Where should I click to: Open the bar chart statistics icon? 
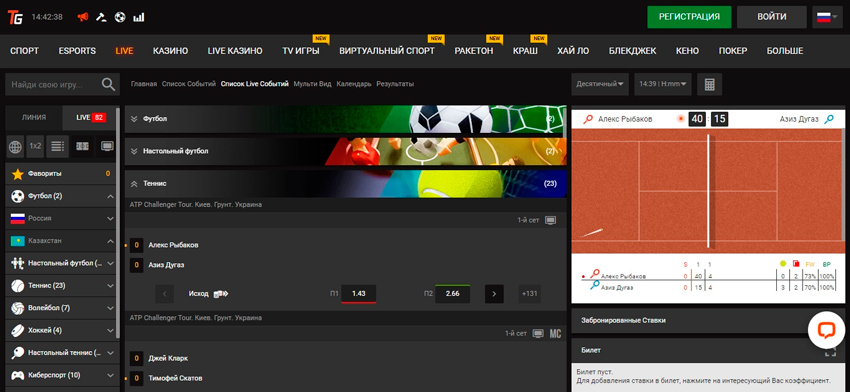point(139,17)
